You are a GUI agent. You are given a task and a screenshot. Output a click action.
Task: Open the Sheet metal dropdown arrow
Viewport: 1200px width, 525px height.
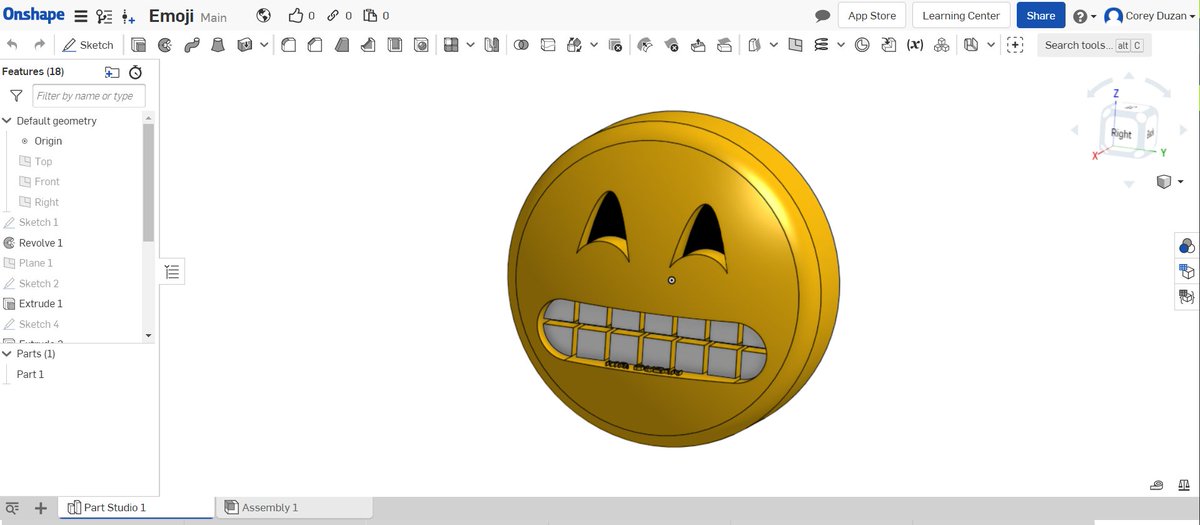point(991,45)
